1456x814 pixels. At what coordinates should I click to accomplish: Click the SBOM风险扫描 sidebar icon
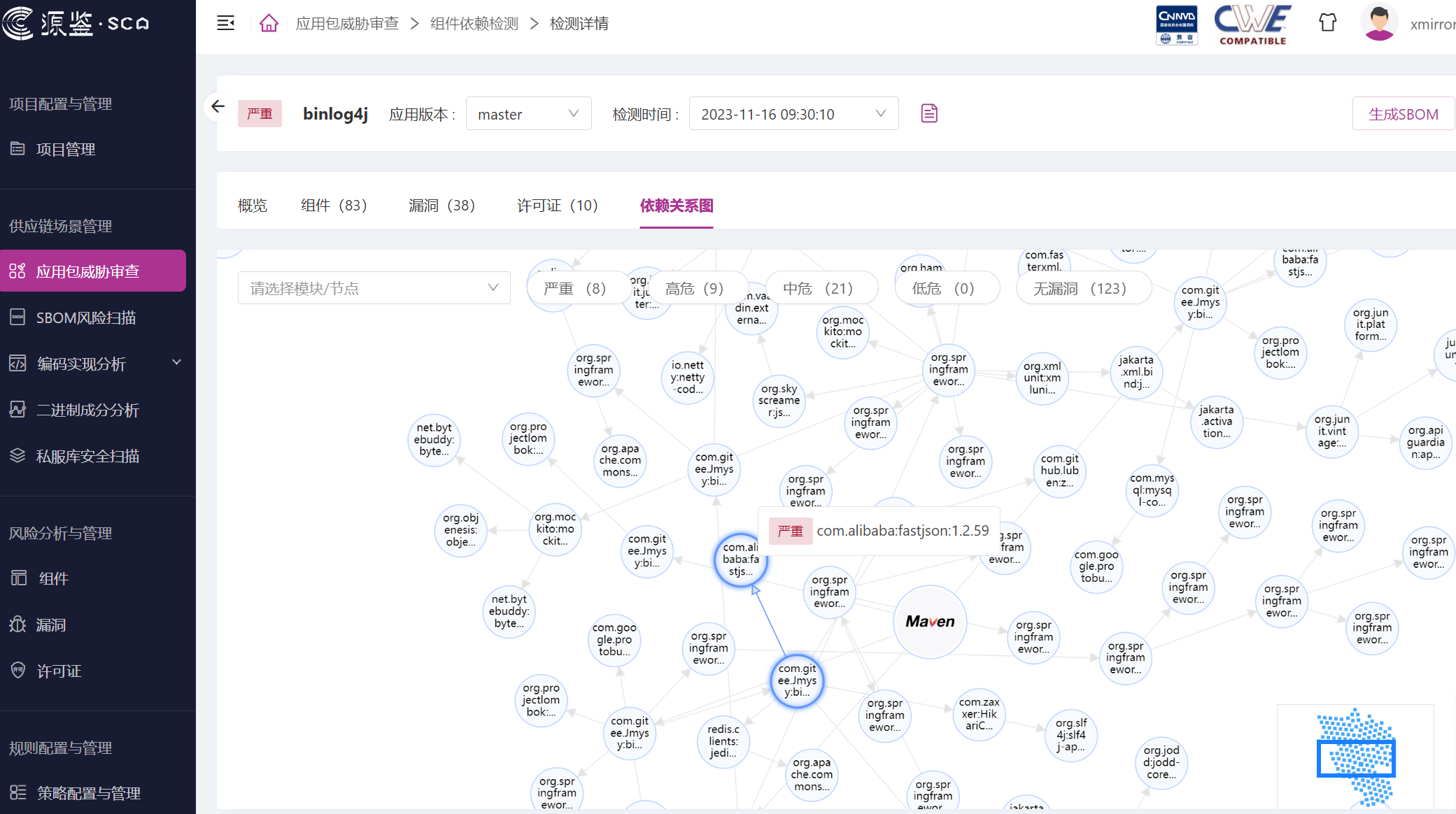pos(17,317)
